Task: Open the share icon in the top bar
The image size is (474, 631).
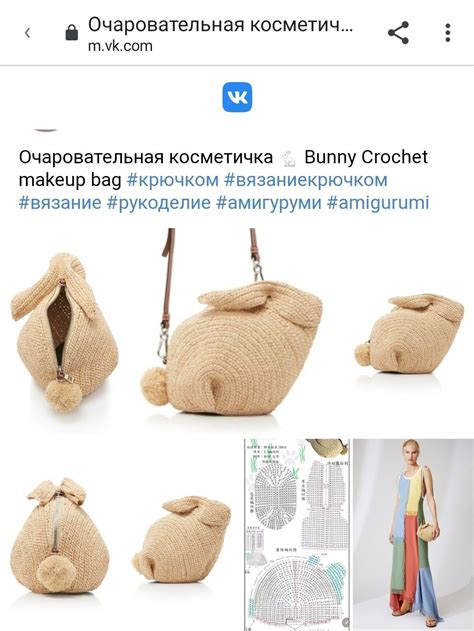Action: click(398, 33)
